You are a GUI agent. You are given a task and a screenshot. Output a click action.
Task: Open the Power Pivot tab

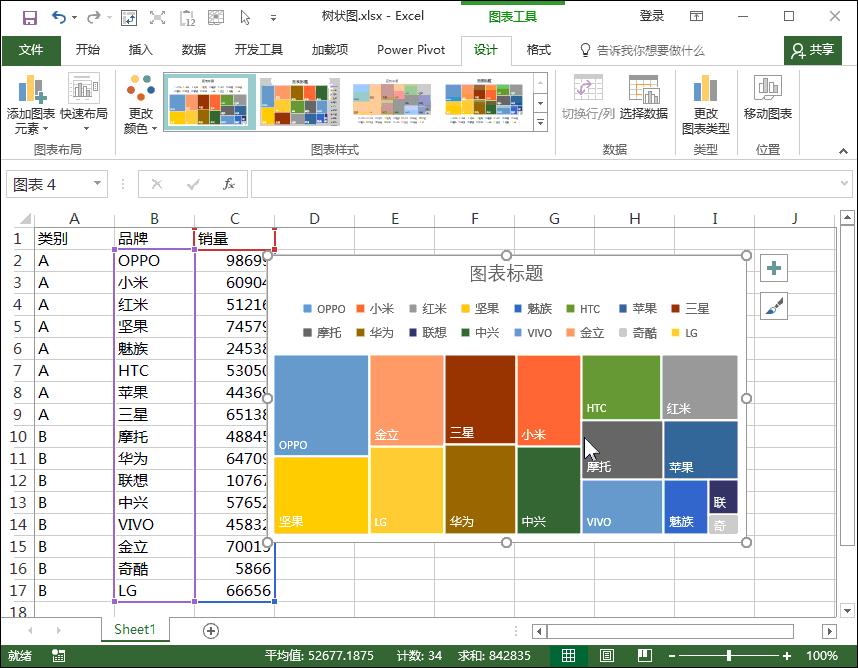click(x=410, y=50)
